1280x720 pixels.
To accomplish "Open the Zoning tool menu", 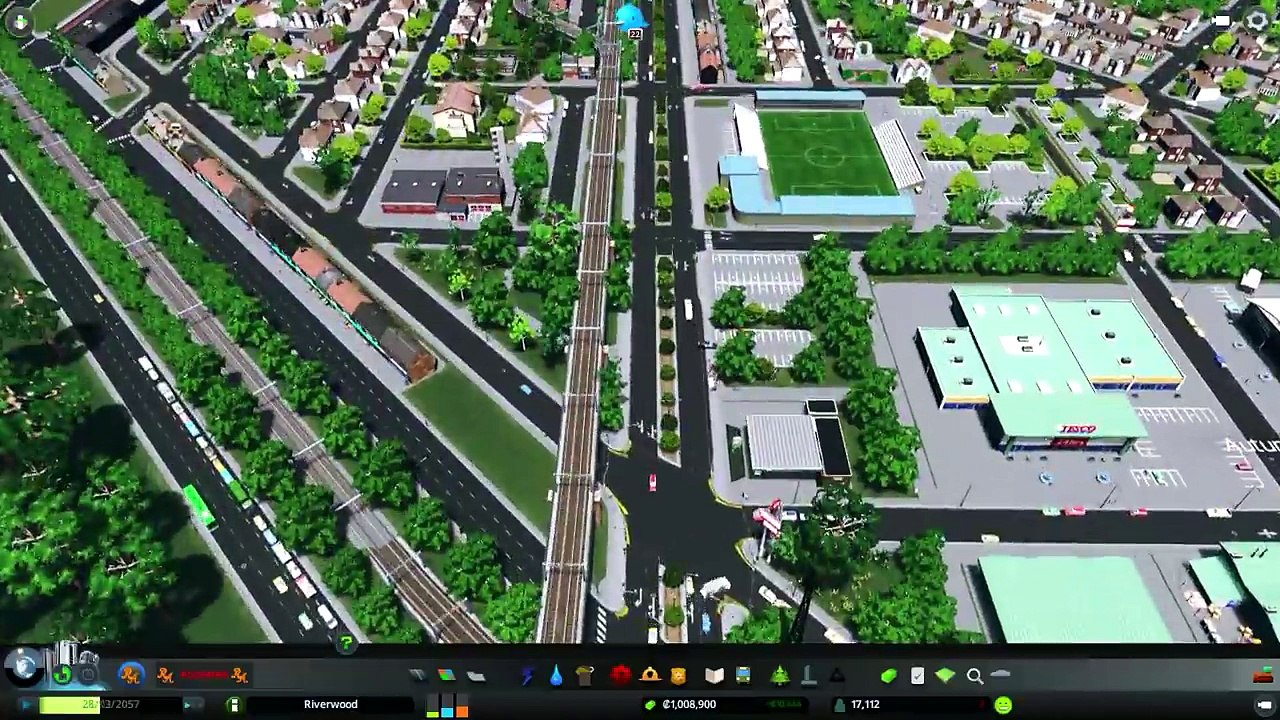I will (447, 676).
